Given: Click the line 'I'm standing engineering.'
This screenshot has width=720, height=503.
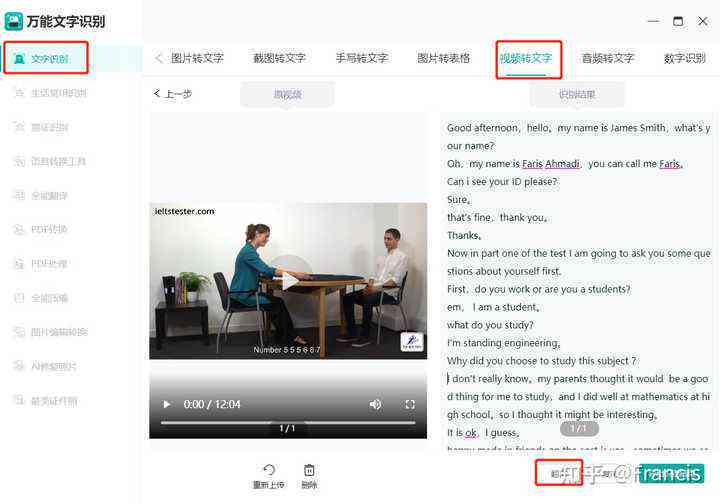Looking at the screenshot, I should point(504,343).
